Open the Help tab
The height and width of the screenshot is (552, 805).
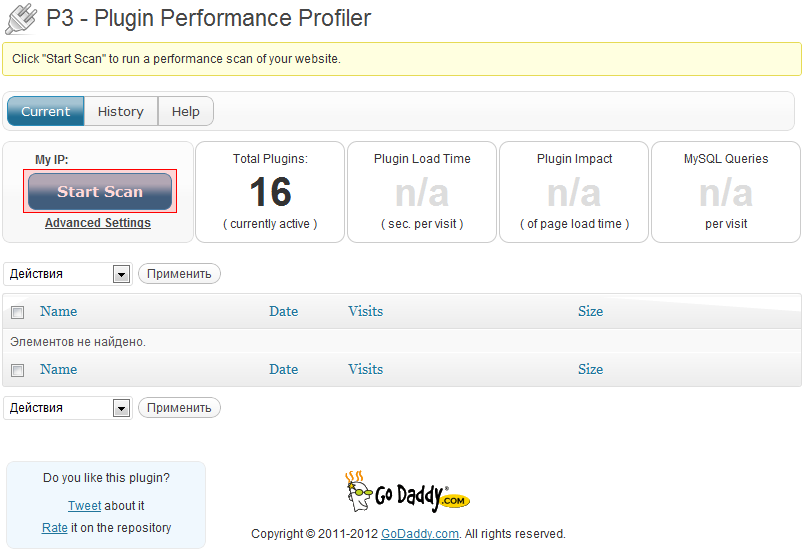click(x=186, y=111)
